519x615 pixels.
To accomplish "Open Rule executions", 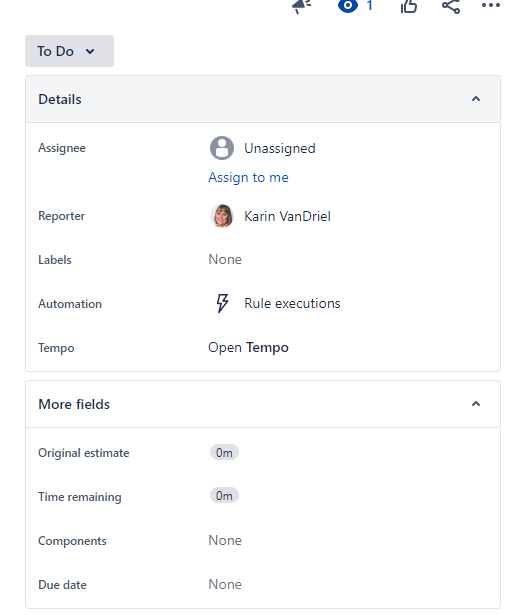I will [292, 303].
